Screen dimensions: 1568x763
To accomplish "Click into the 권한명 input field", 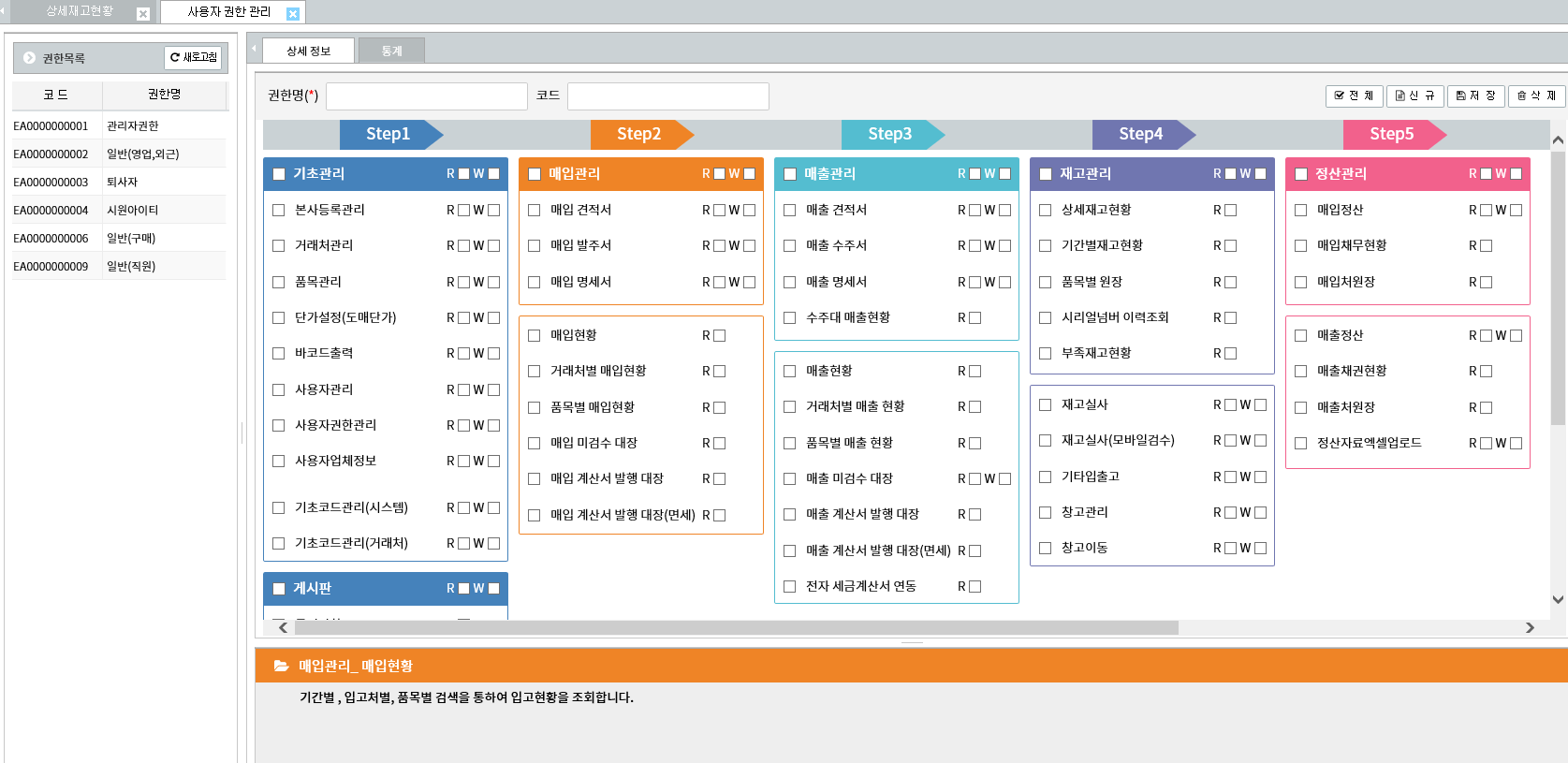I will point(427,96).
